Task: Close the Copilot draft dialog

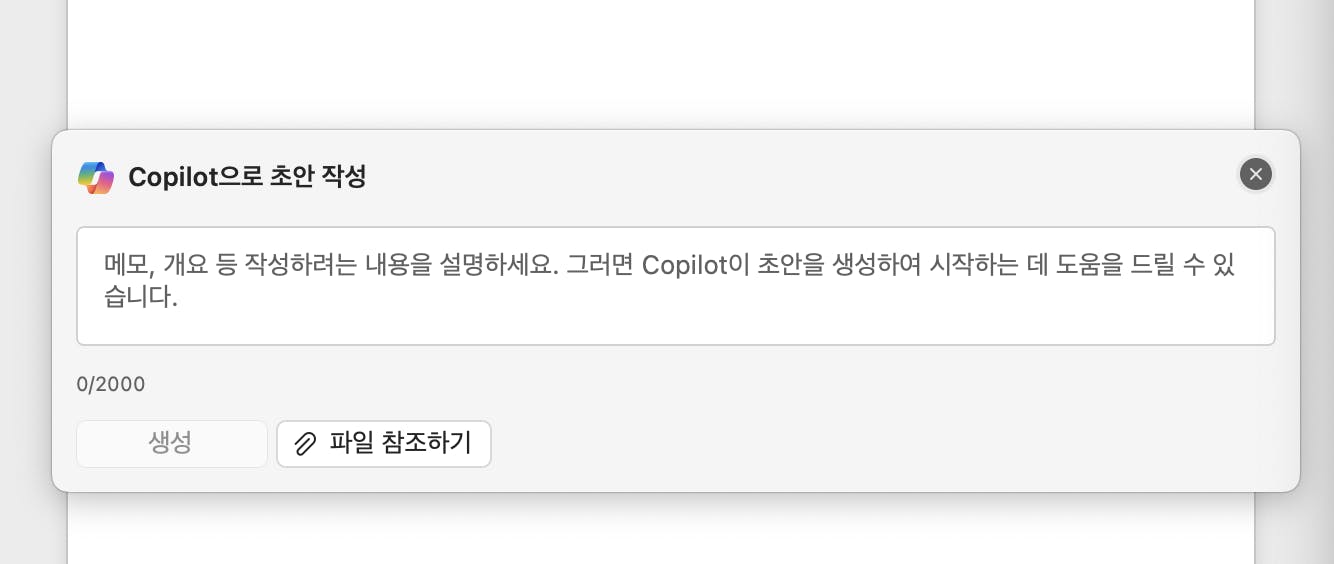Action: [x=1255, y=174]
